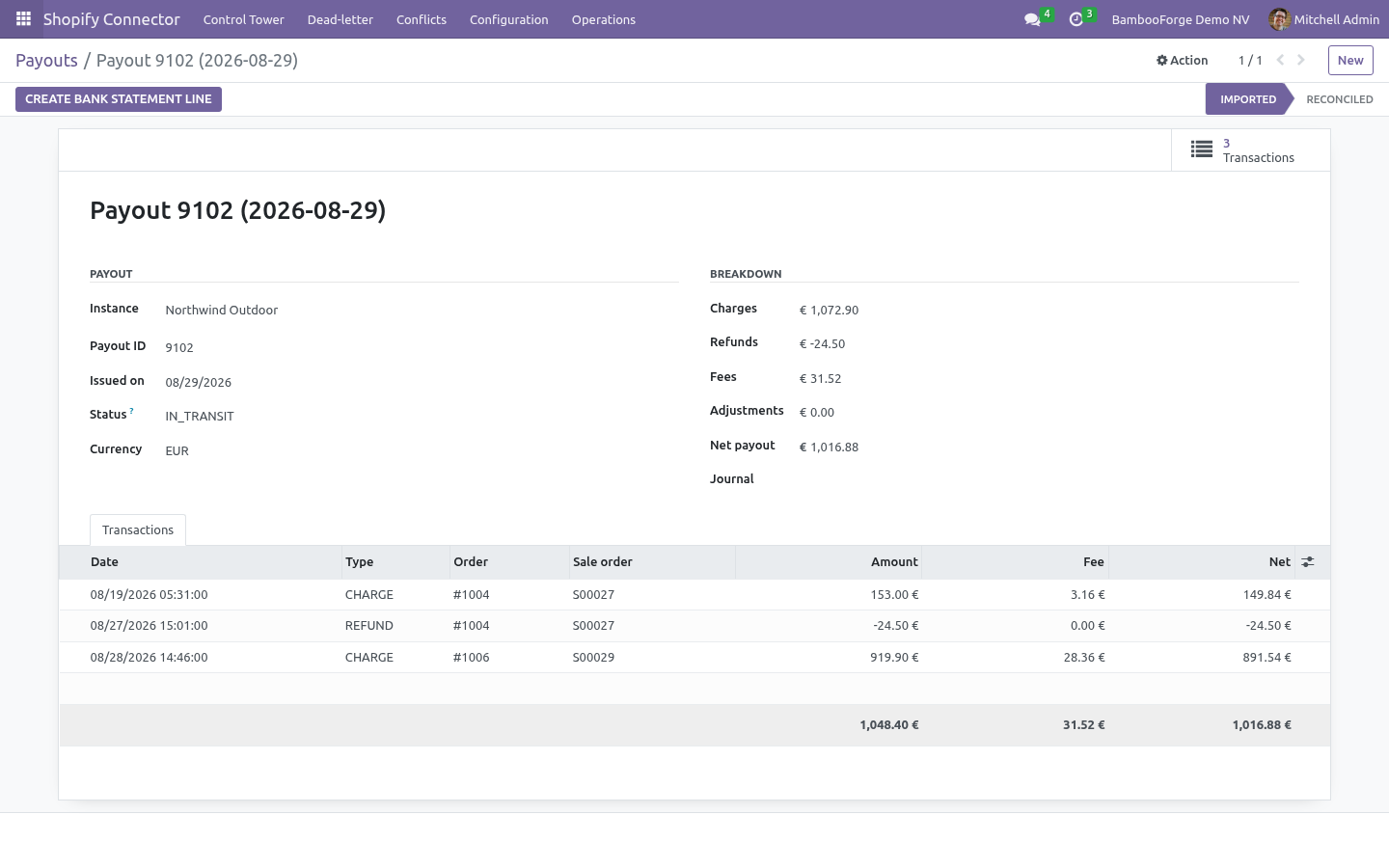Click Payout 9102 (2026-08-29) heading
Image resolution: width=1389 pixels, height=868 pixels.
point(238,211)
